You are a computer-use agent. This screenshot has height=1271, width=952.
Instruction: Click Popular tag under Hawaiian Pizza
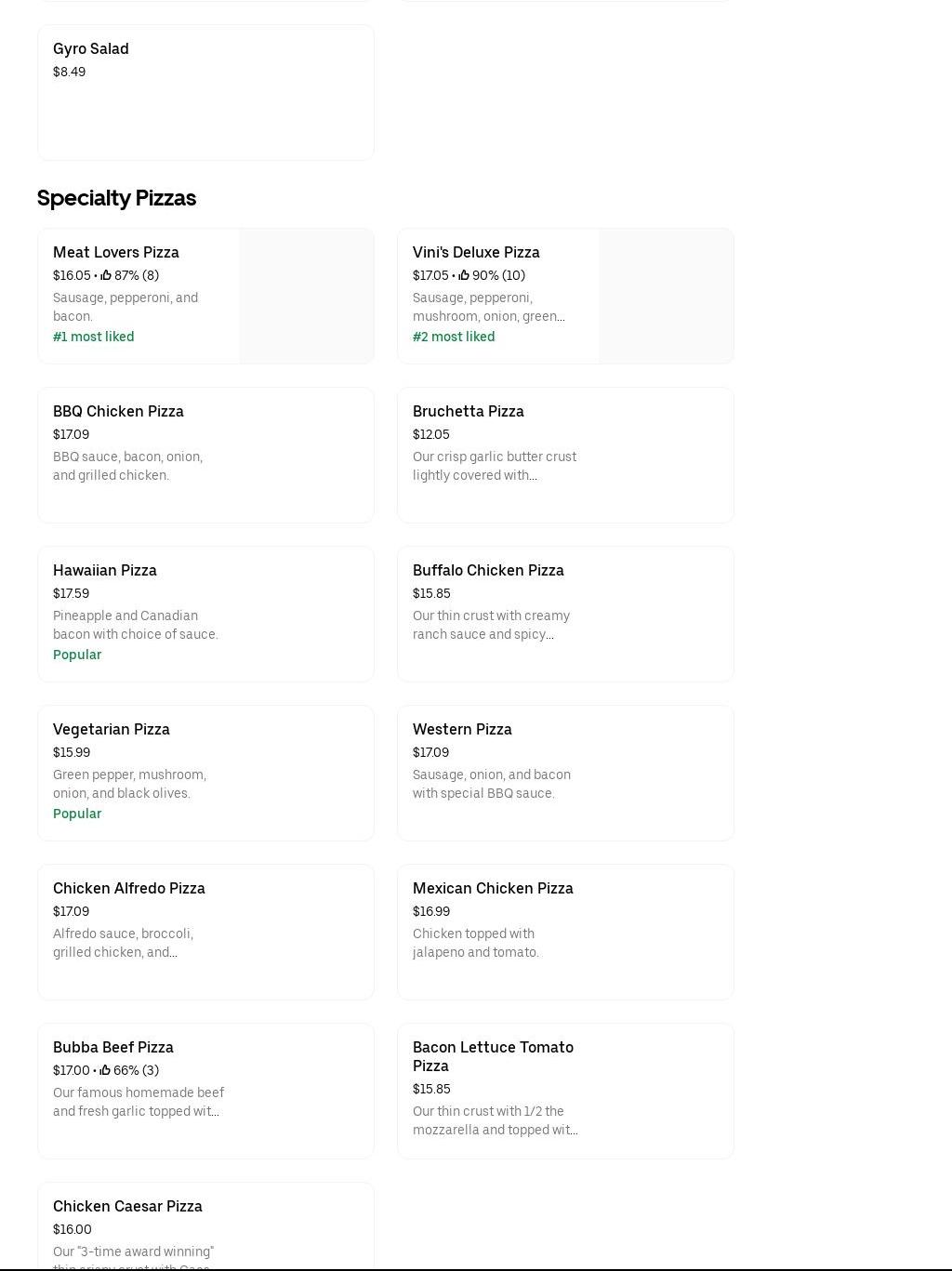point(77,655)
